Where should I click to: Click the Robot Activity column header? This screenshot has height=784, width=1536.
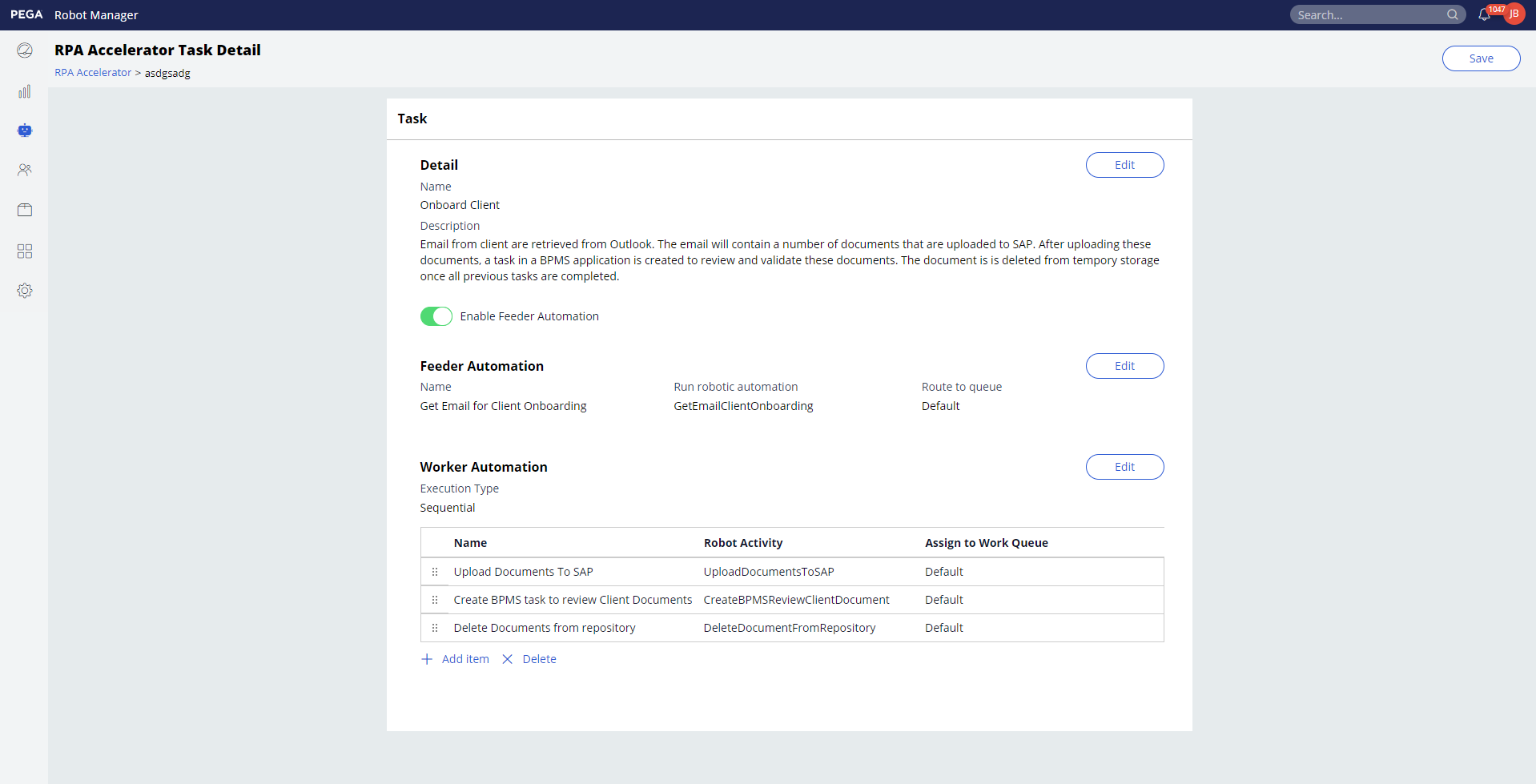pyautogui.click(x=743, y=543)
